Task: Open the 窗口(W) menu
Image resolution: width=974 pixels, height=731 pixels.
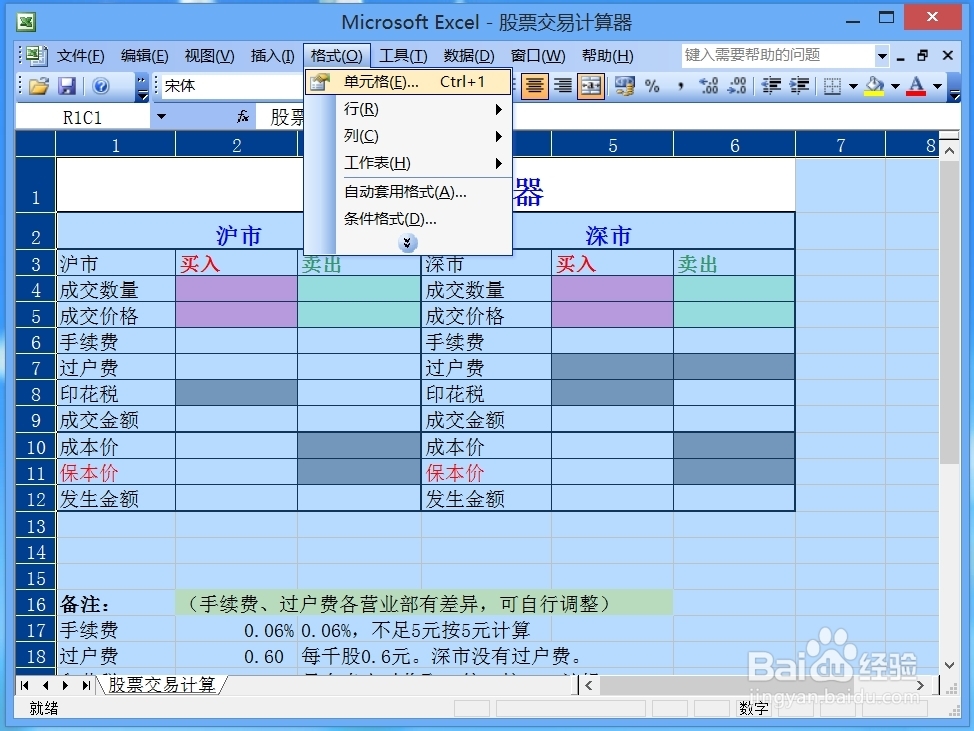Action: pyautogui.click(x=538, y=56)
